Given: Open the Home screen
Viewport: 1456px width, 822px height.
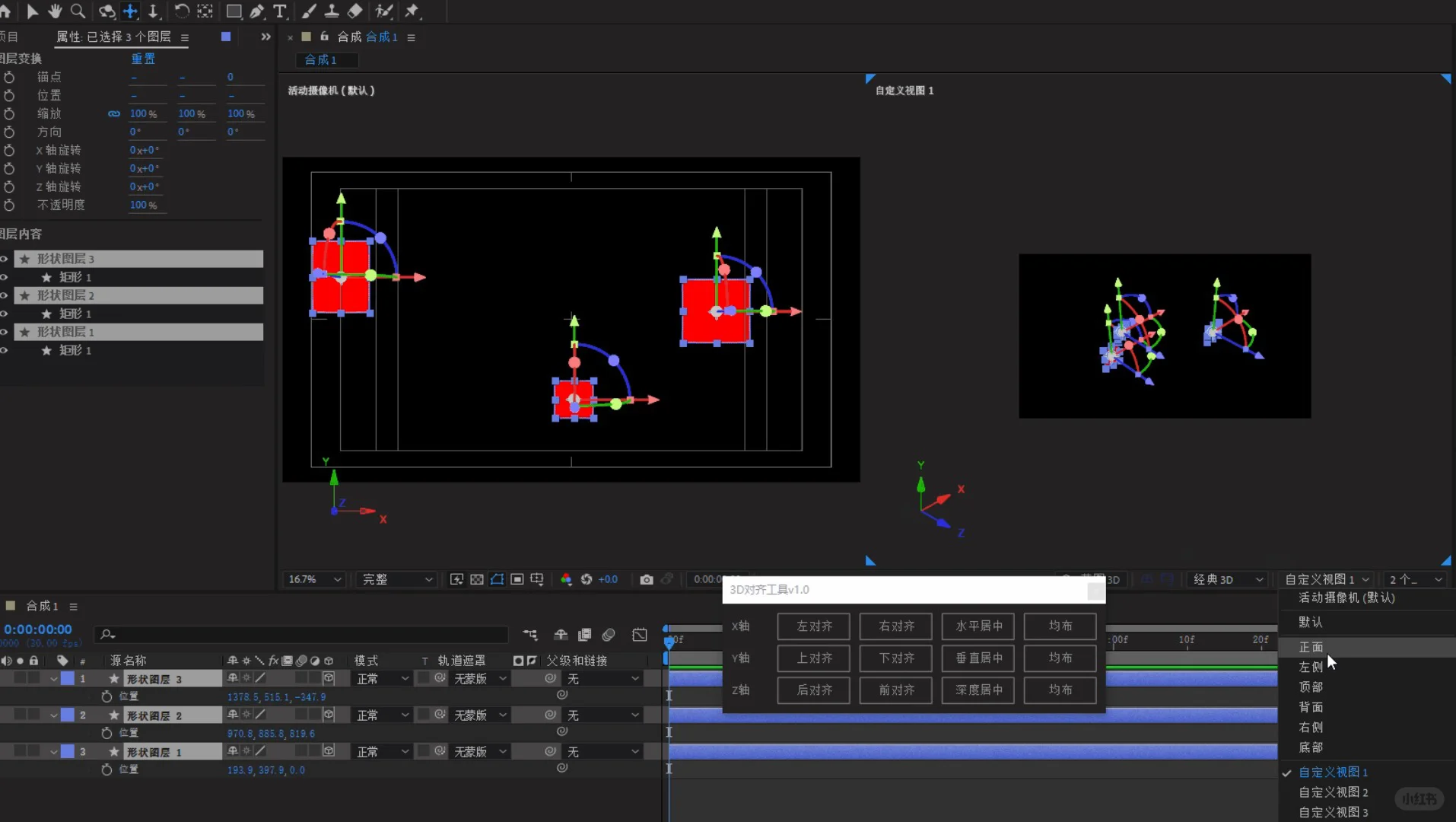Looking at the screenshot, I should [5, 11].
